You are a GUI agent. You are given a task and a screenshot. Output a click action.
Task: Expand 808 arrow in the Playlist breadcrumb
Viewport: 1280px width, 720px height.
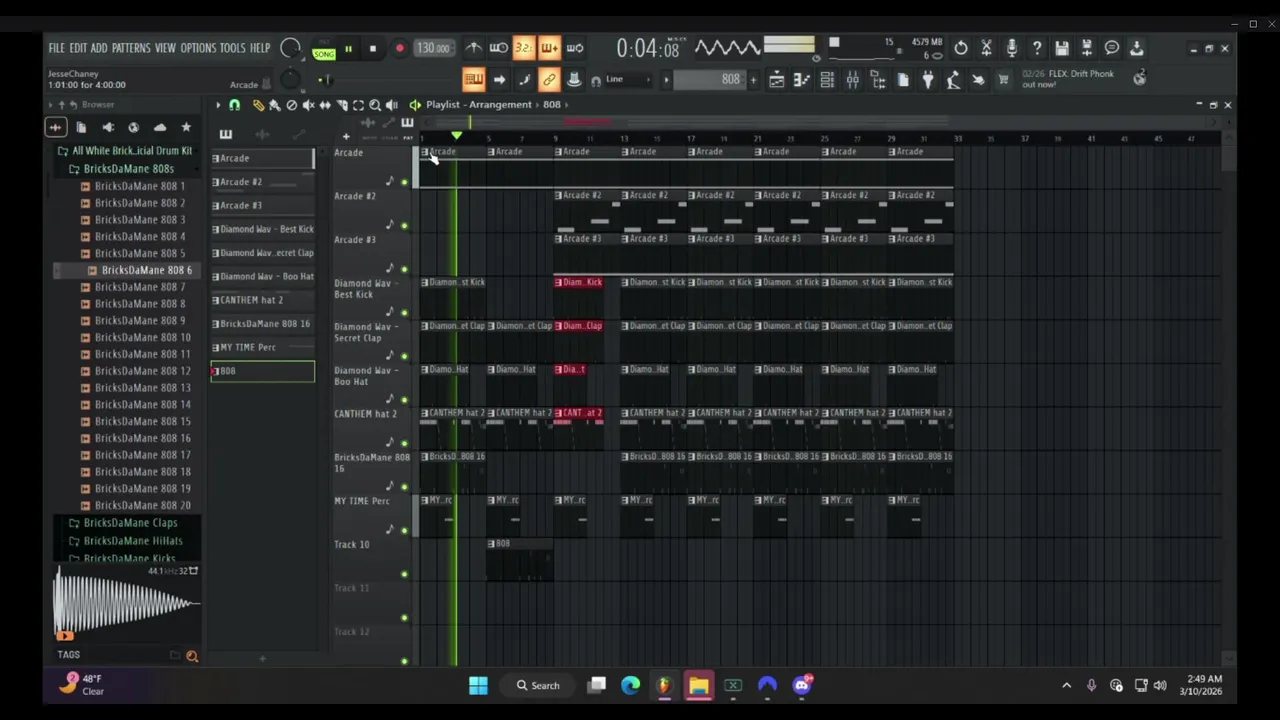click(x=566, y=104)
